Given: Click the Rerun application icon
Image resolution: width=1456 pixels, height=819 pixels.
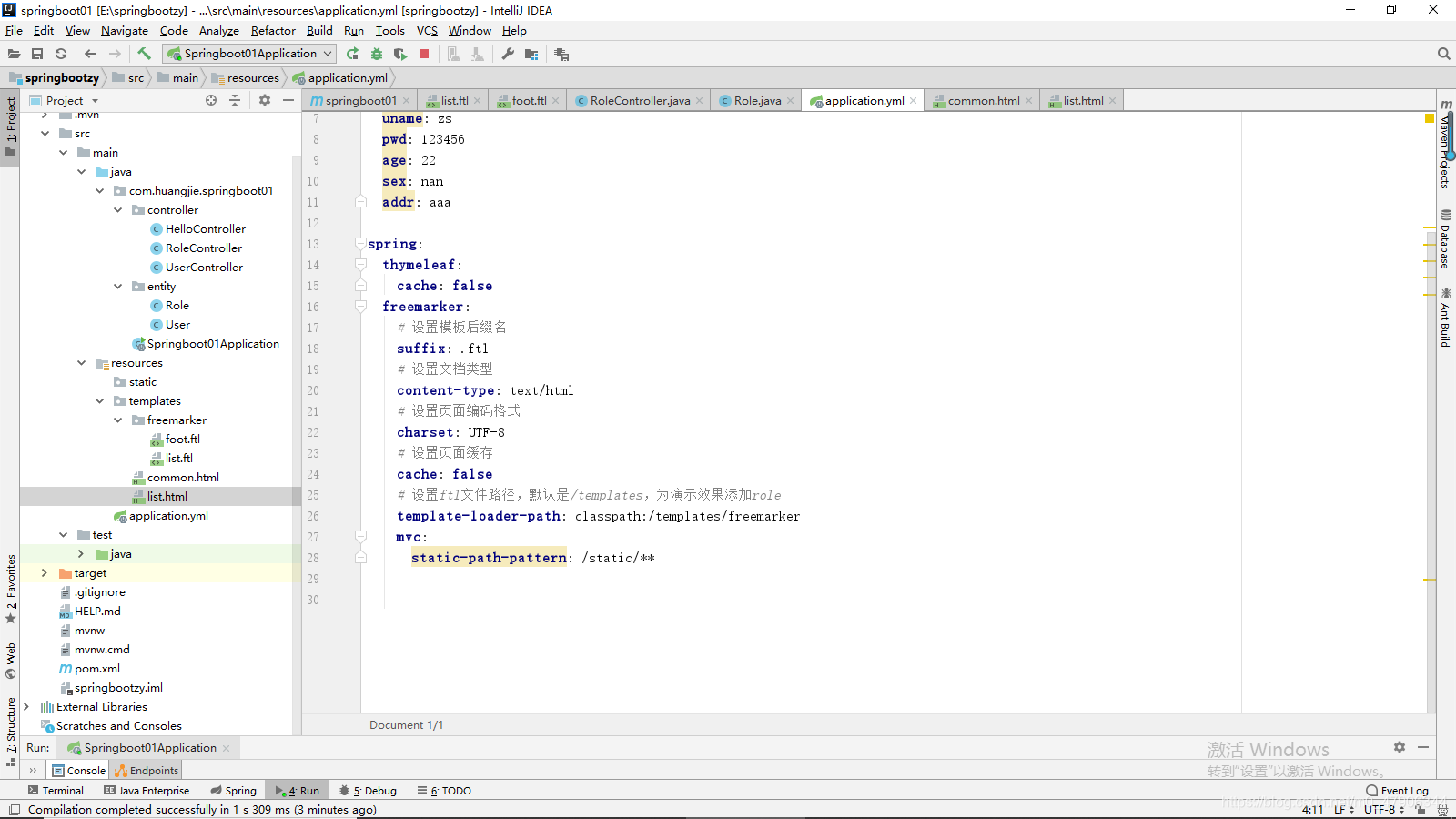Looking at the screenshot, I should coord(353,54).
